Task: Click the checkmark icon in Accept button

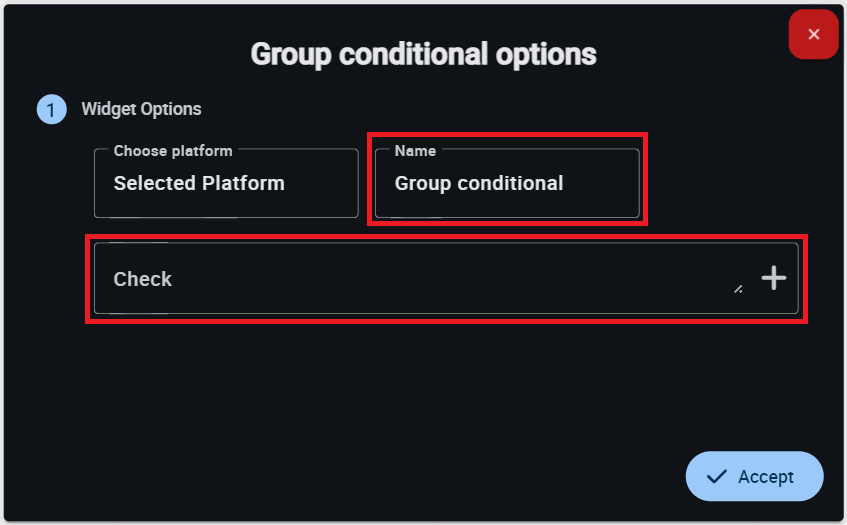Action: 716,477
